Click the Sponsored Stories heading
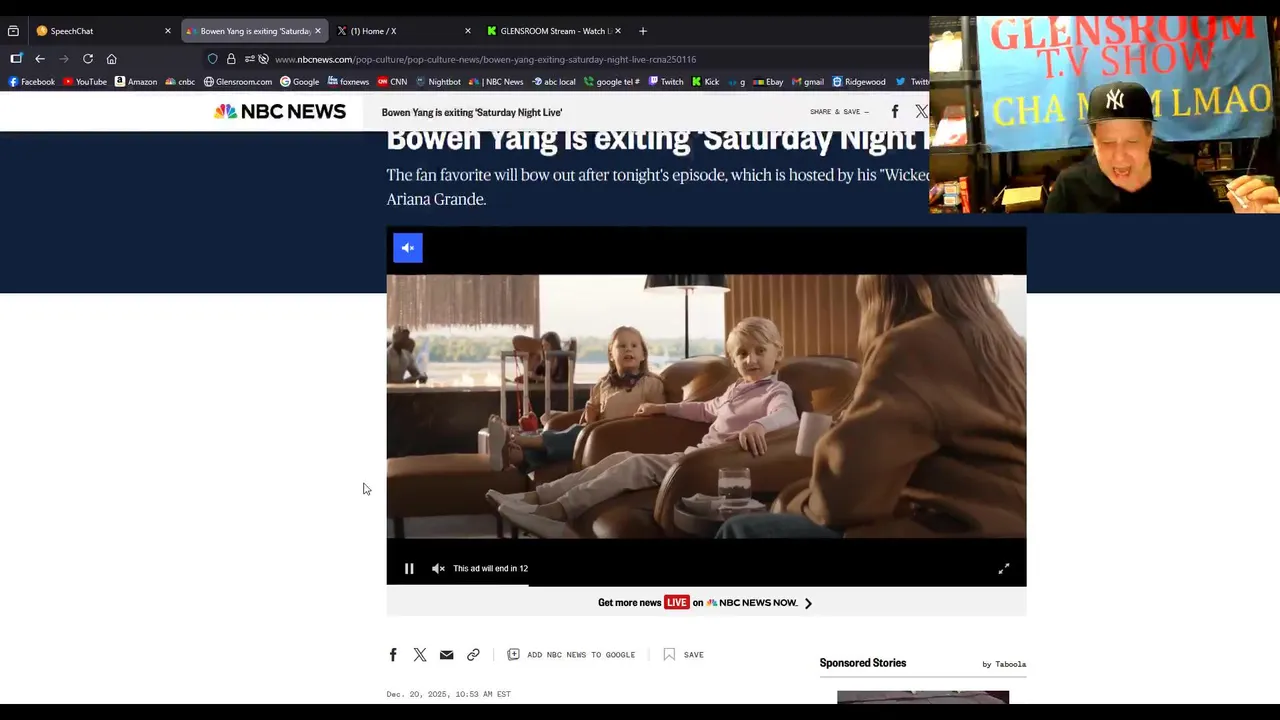Image resolution: width=1280 pixels, height=720 pixels. 863,663
